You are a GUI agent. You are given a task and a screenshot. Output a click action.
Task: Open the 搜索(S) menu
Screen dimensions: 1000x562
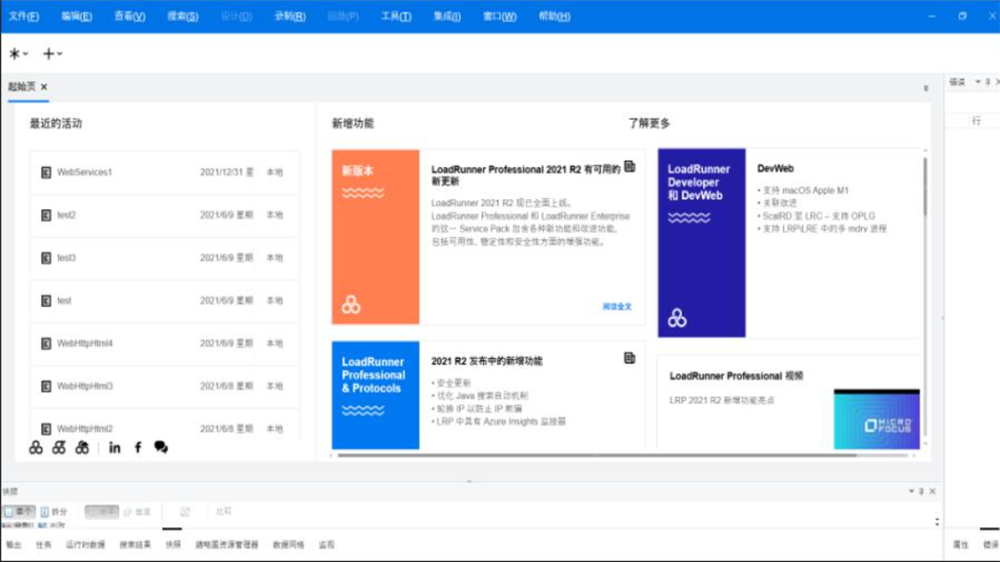(x=182, y=16)
